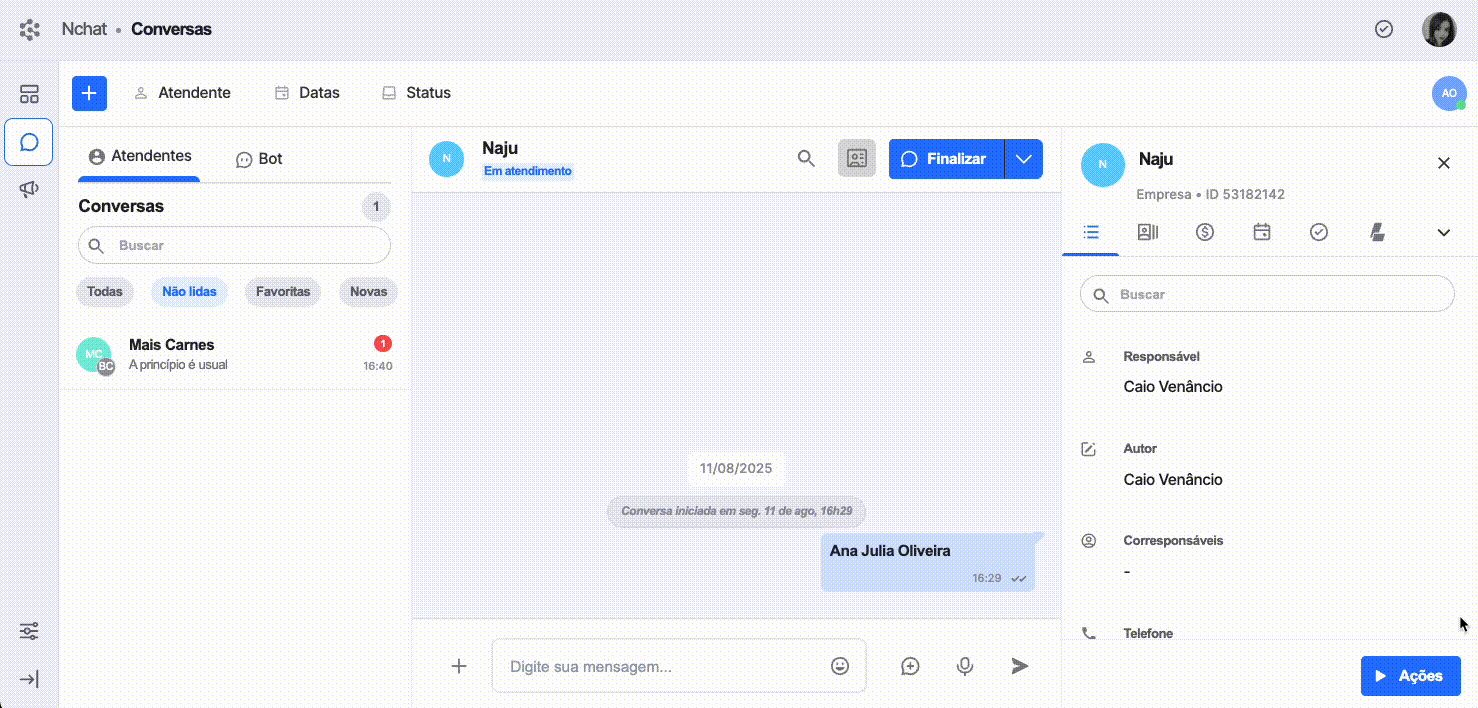The width and height of the screenshot is (1478, 708).
Task: Switch to the Bot tab
Action: tap(259, 159)
